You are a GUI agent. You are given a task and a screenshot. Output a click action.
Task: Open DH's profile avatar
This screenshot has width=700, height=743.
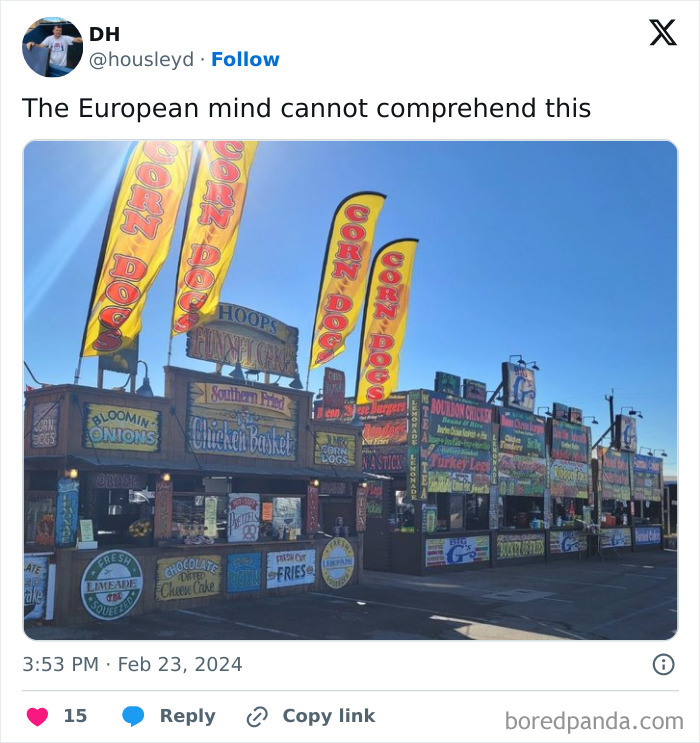click(53, 47)
